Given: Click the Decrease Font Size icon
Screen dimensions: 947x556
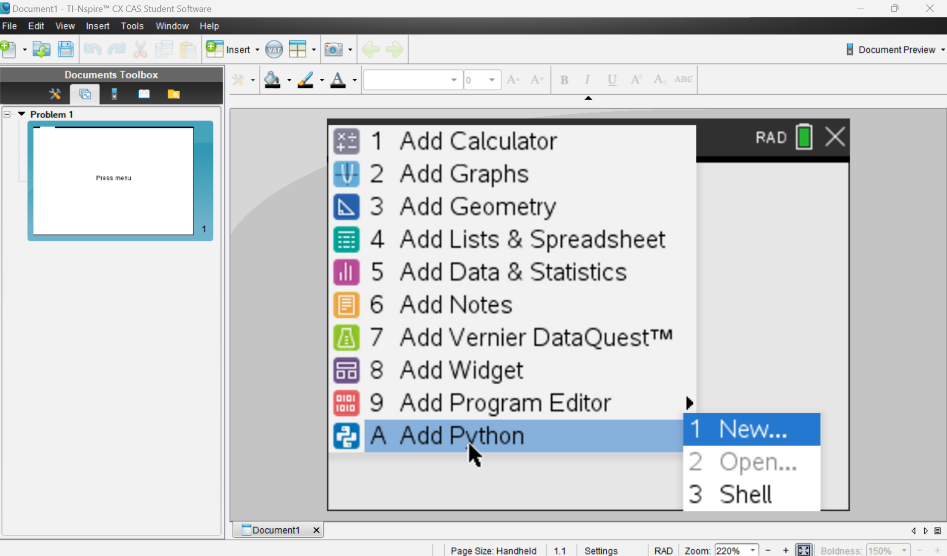Looking at the screenshot, I should point(536,80).
